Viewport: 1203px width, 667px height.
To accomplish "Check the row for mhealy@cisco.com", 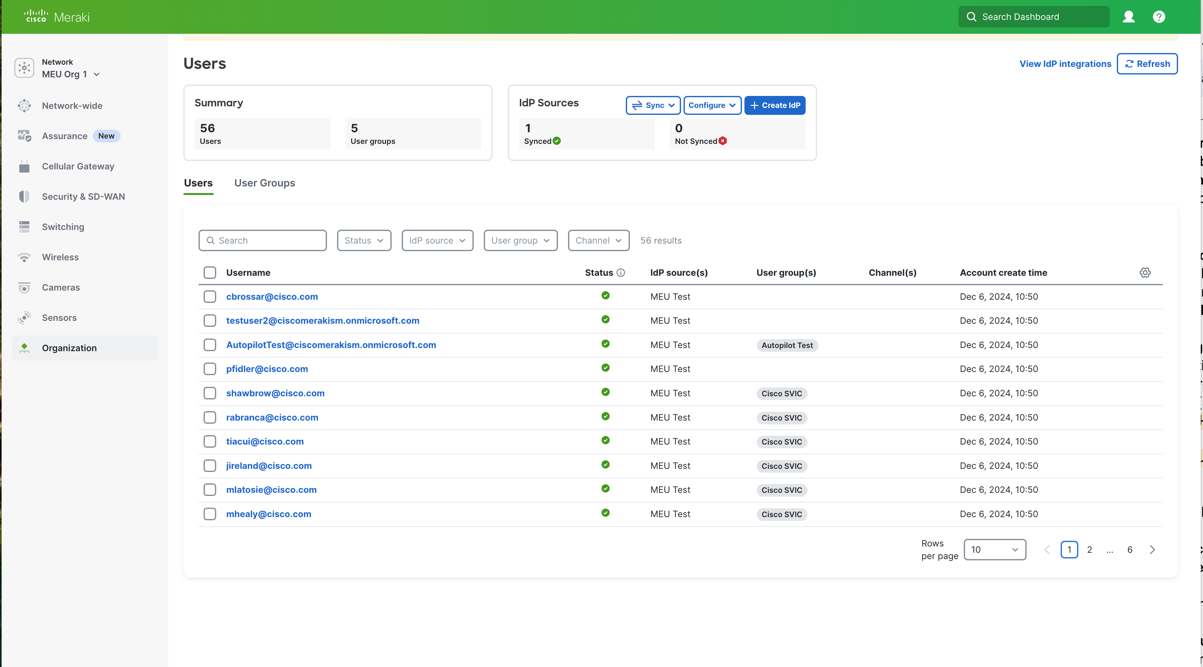I will (209, 513).
